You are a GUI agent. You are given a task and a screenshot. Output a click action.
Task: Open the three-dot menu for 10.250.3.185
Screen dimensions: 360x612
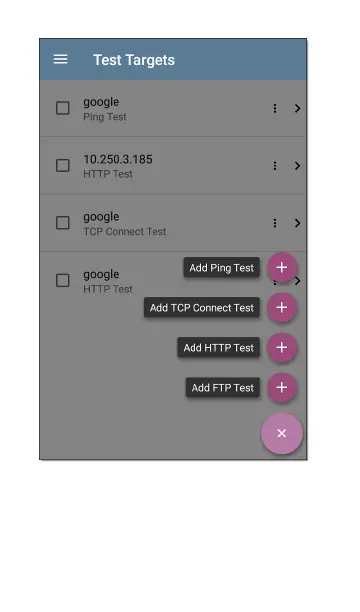[275, 166]
